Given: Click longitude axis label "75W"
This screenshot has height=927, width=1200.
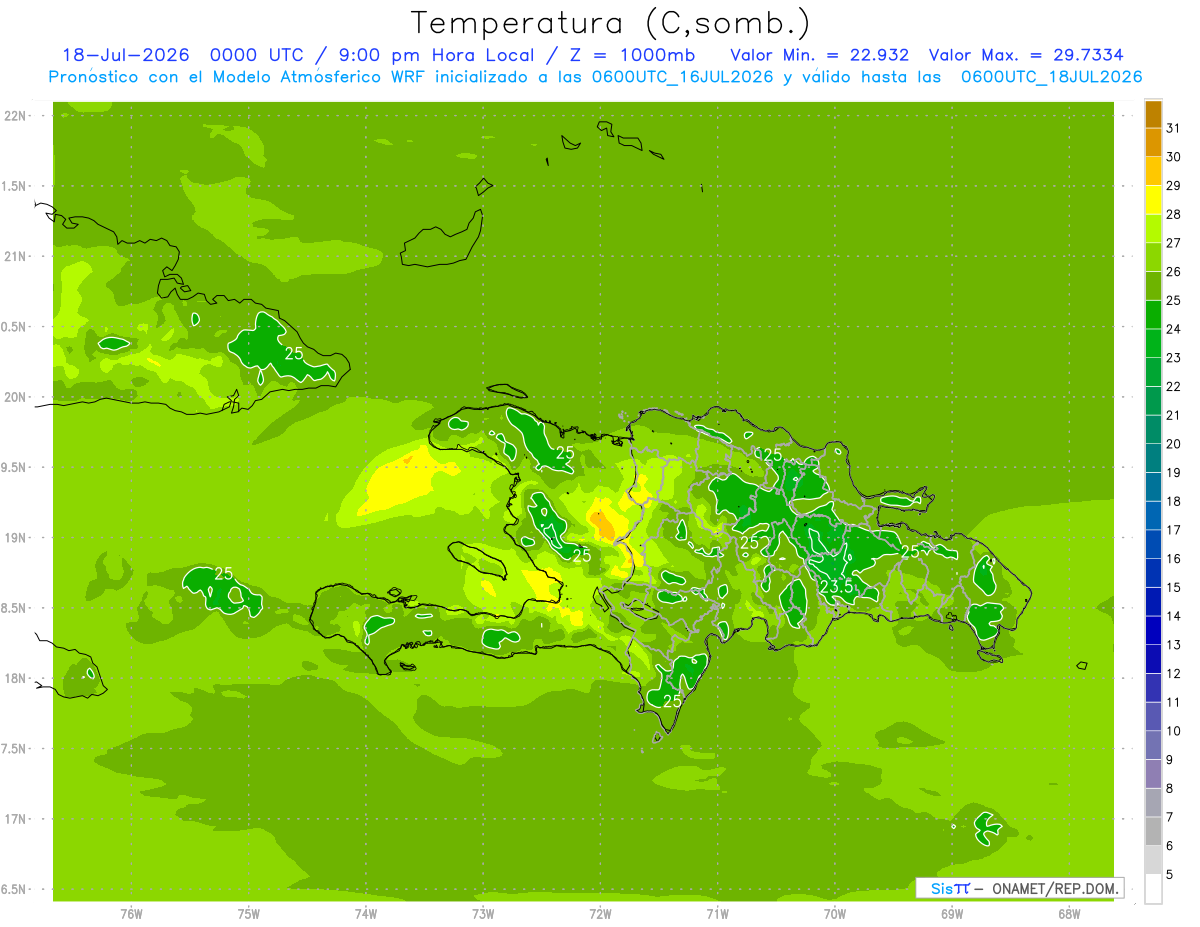Looking at the screenshot, I should coord(249,914).
